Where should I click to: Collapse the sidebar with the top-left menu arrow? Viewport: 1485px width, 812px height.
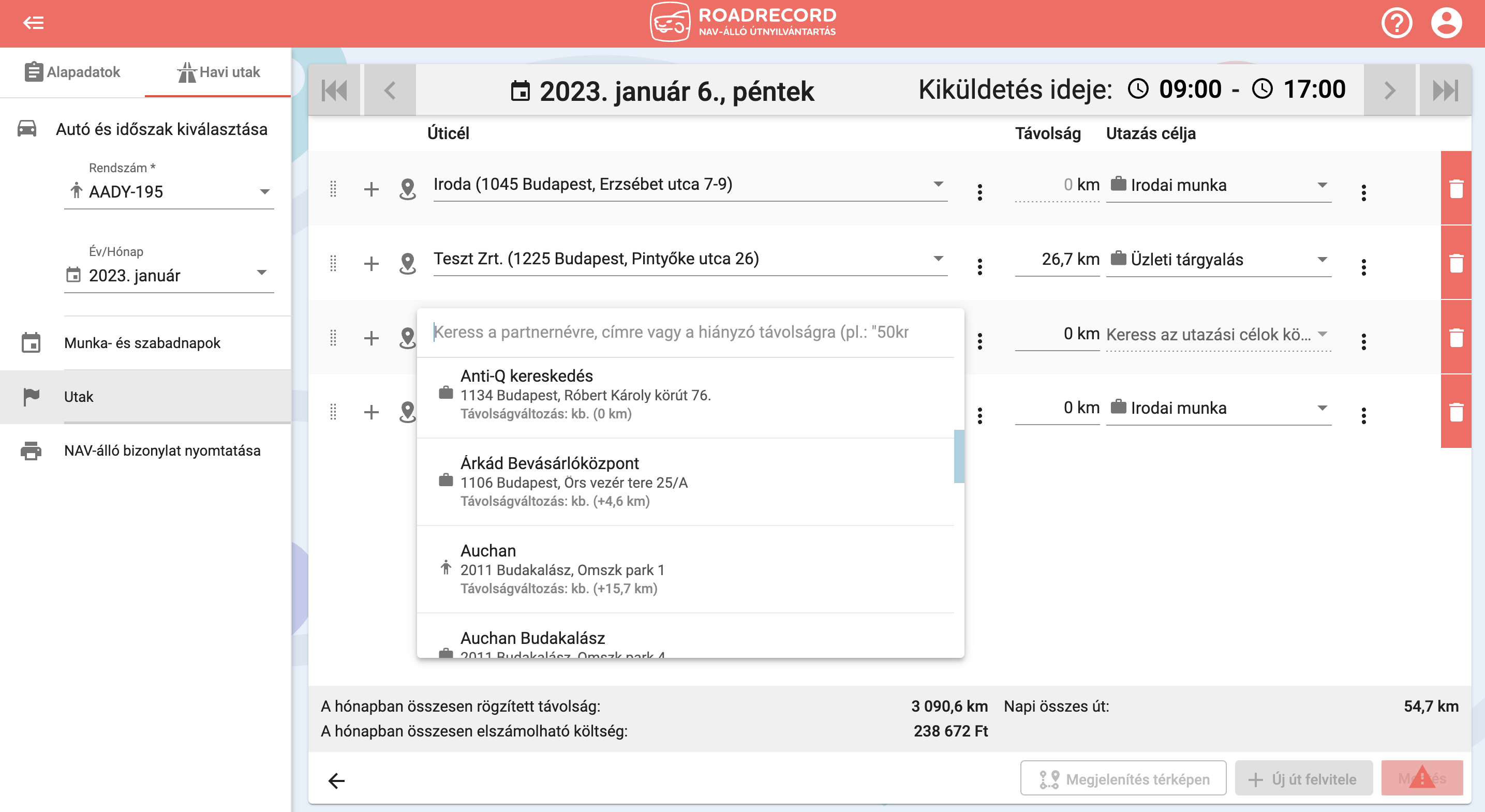pyautogui.click(x=34, y=23)
